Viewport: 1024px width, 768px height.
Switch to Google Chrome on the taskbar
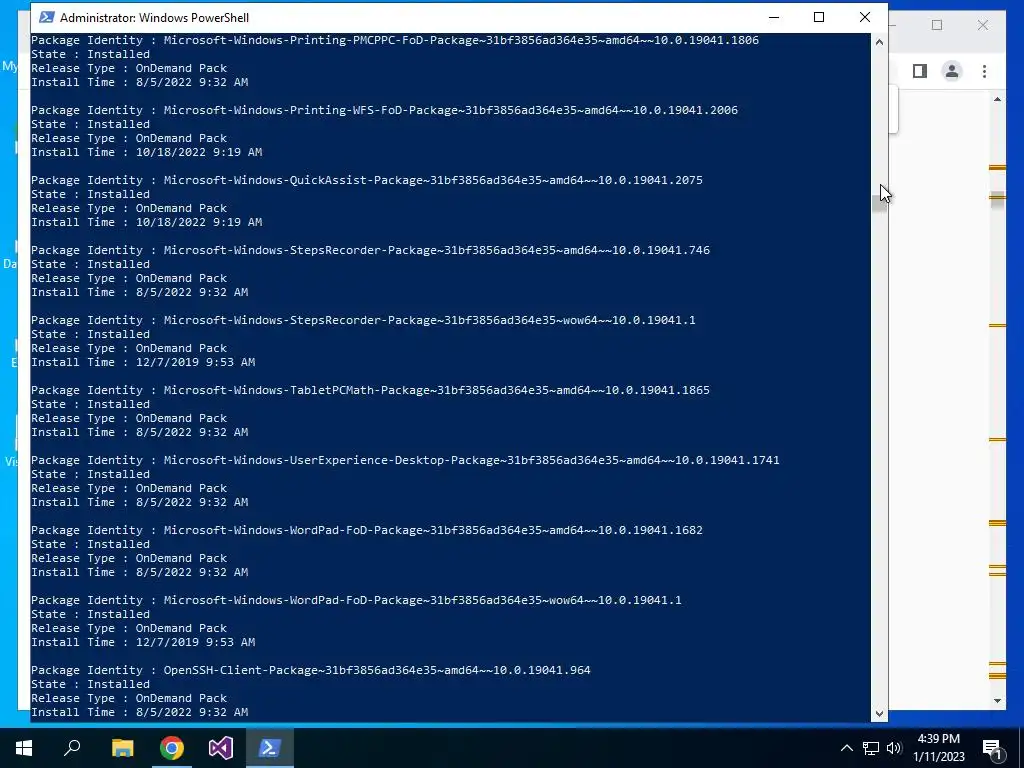[x=172, y=748]
